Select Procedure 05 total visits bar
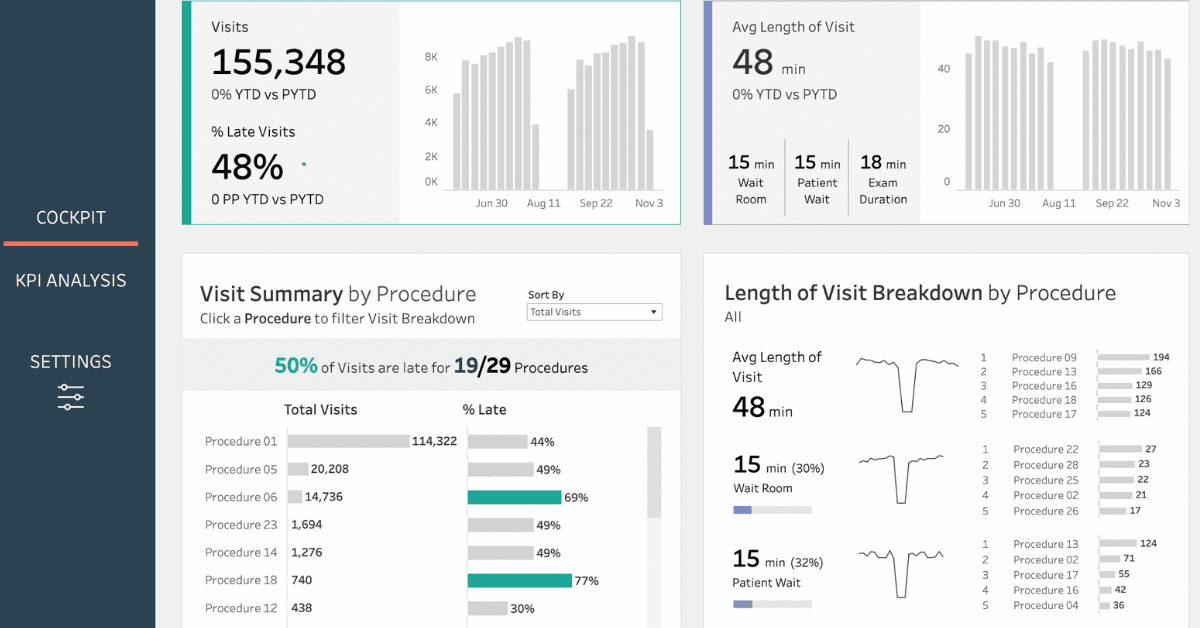 (297, 469)
